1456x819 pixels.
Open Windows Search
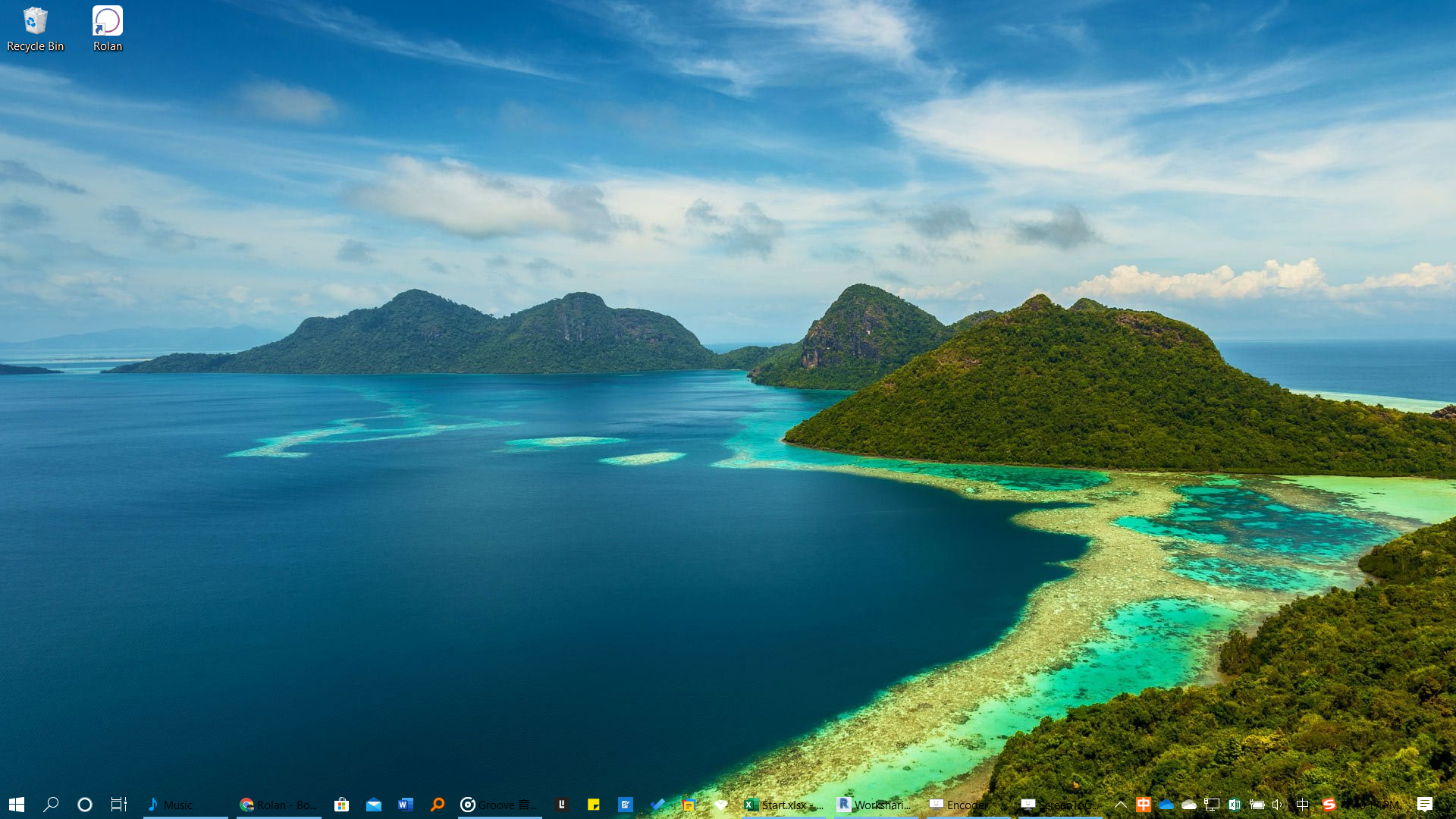(51, 805)
